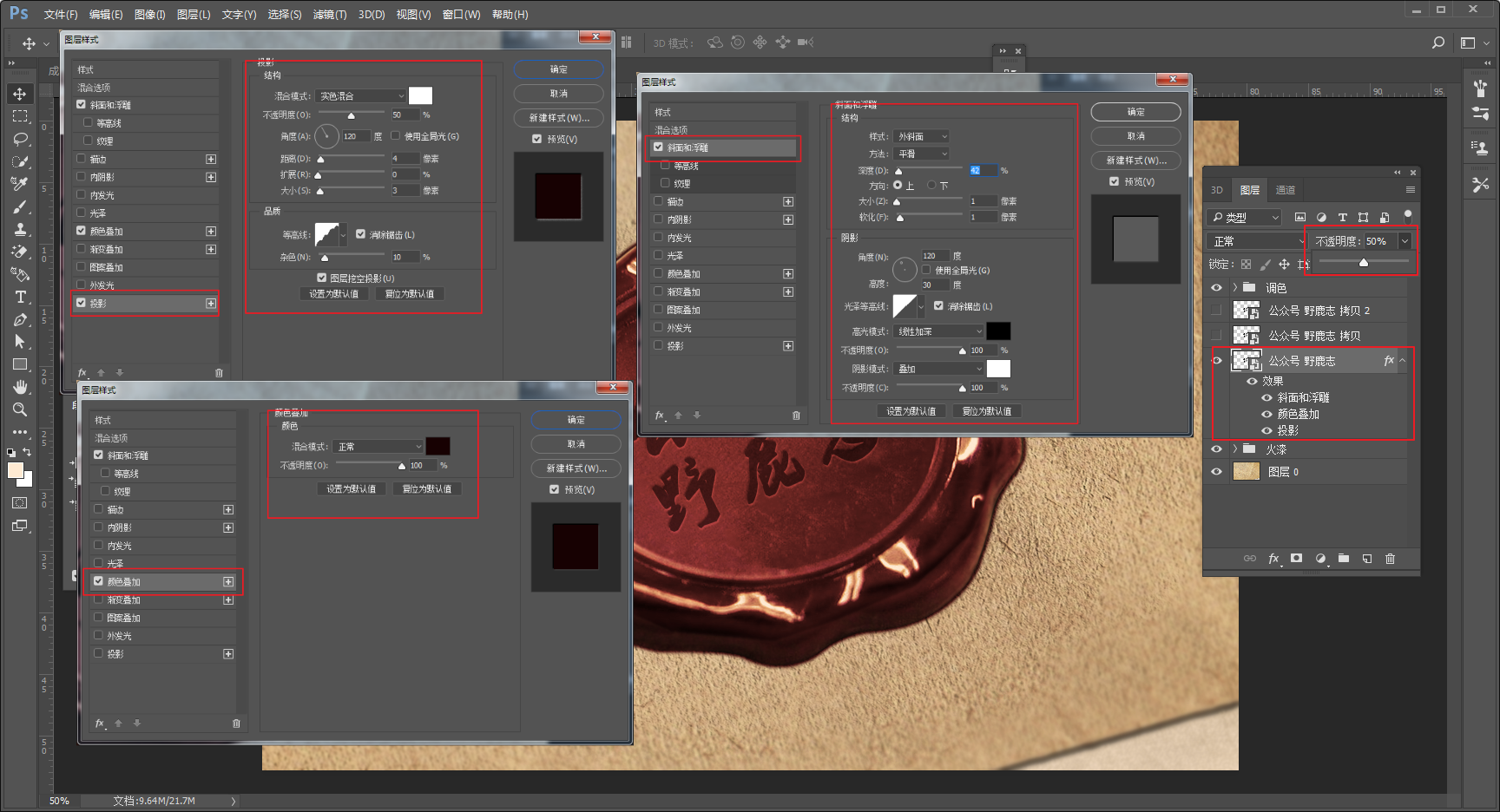Uncheck 消除锯齿 in the 斜面和浮雕 dialog
1500x812 pixels.
(938, 306)
